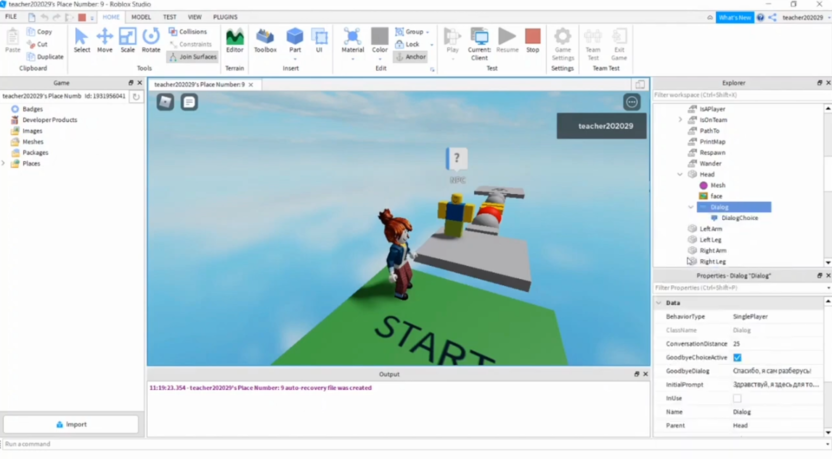
Task: Open the in-game chat icon
Action: pos(189,102)
